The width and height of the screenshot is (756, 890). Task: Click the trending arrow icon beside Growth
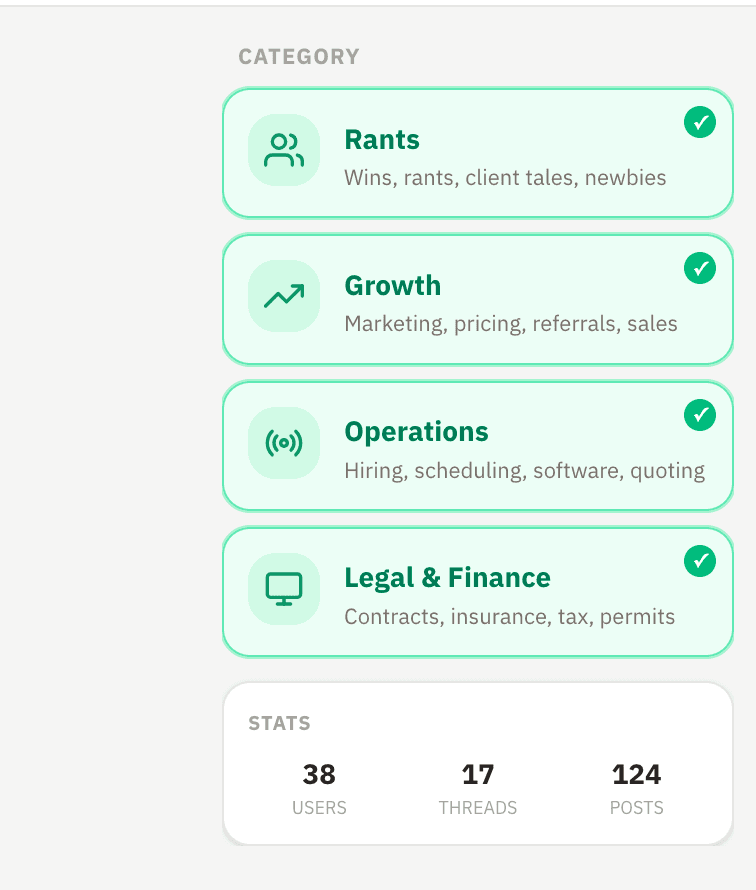coord(284,297)
